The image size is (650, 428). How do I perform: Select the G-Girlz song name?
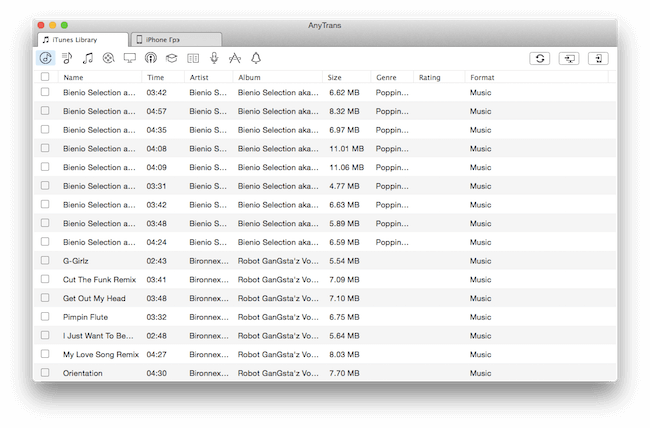point(75,261)
